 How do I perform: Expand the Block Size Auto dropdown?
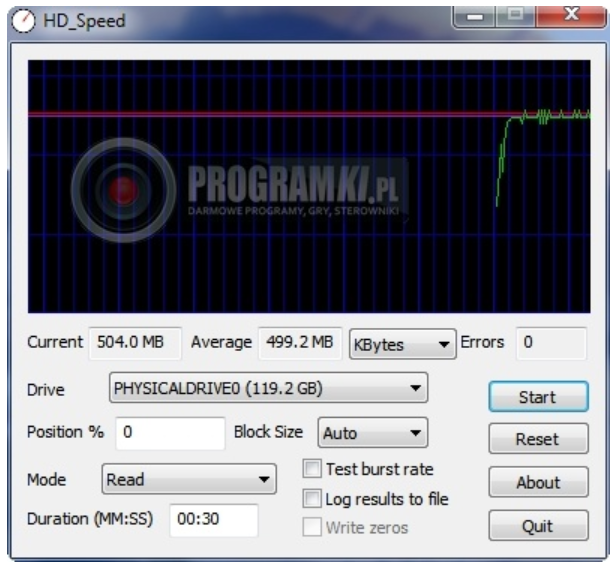tap(373, 433)
